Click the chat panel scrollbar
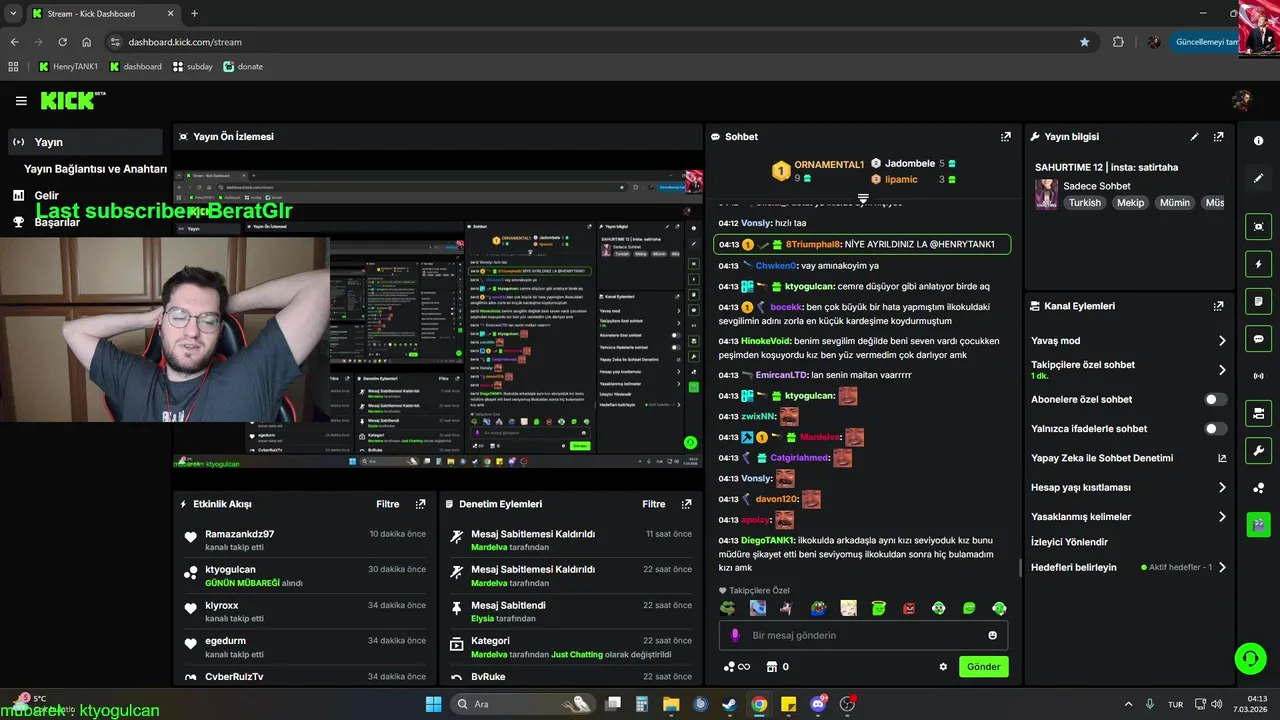The height and width of the screenshot is (720, 1280). click(x=1020, y=568)
